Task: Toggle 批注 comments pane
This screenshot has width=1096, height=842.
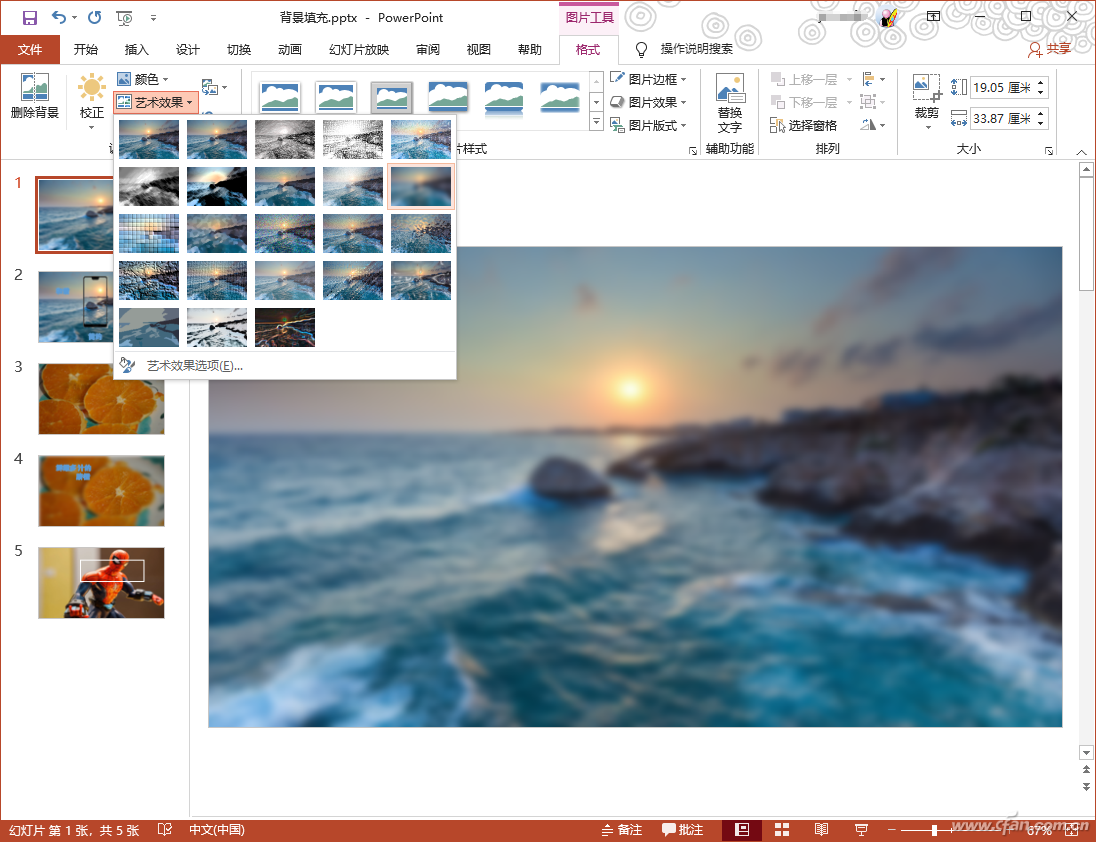Action: tap(682, 829)
